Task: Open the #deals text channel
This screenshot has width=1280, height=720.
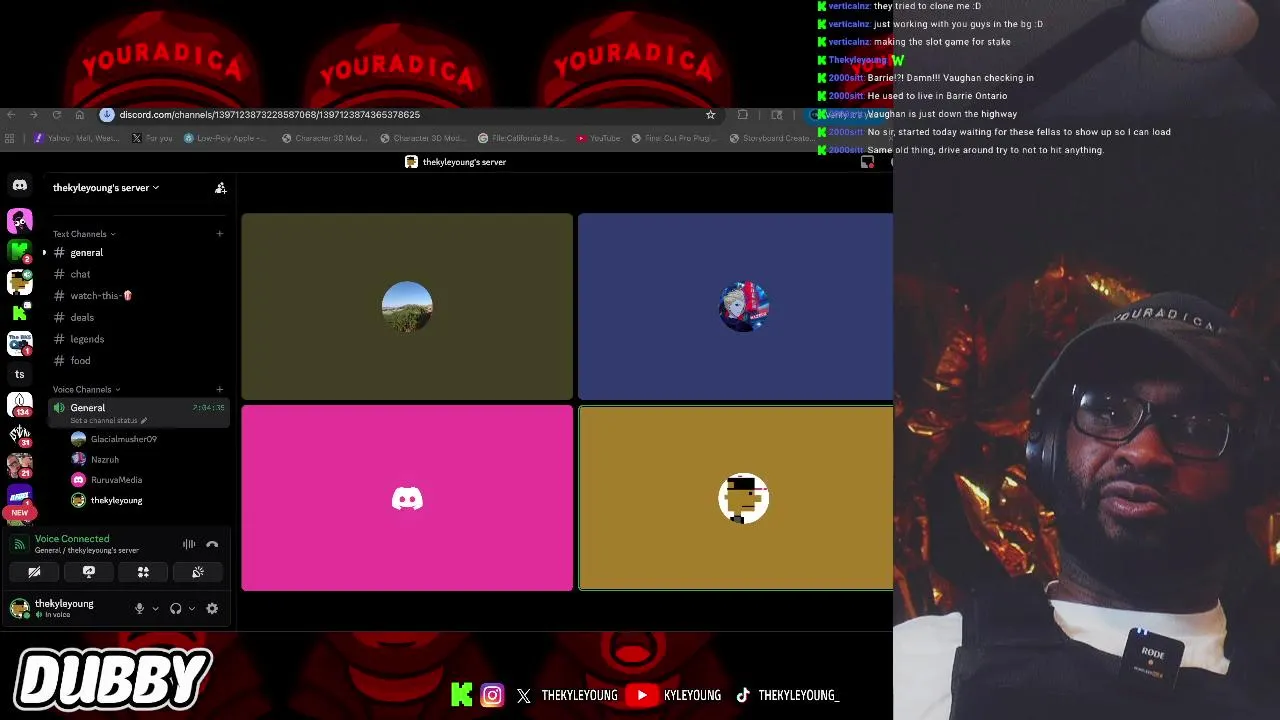Action: tap(139, 318)
